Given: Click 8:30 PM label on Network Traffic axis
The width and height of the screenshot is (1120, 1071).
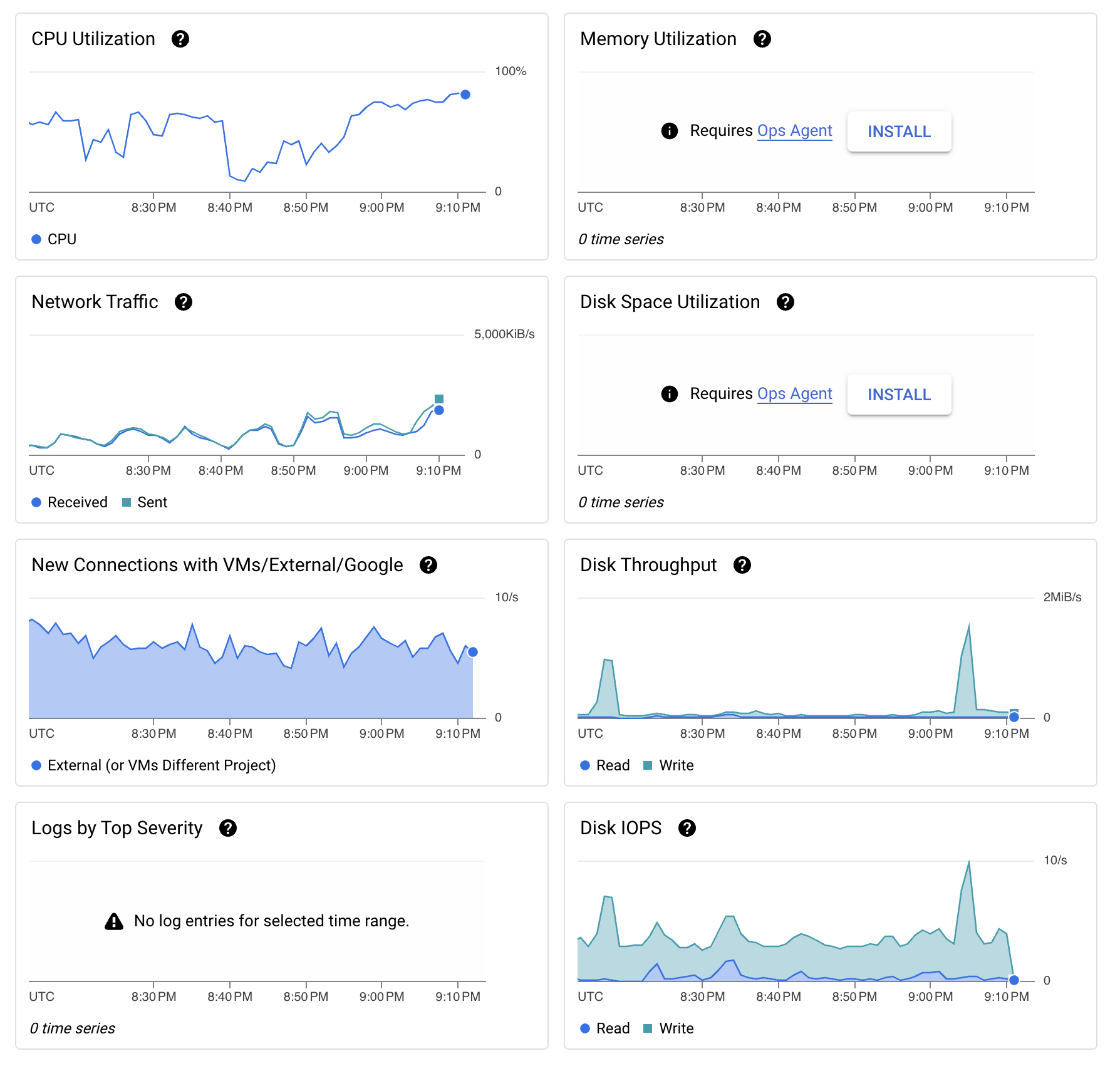Looking at the screenshot, I should coord(148,470).
